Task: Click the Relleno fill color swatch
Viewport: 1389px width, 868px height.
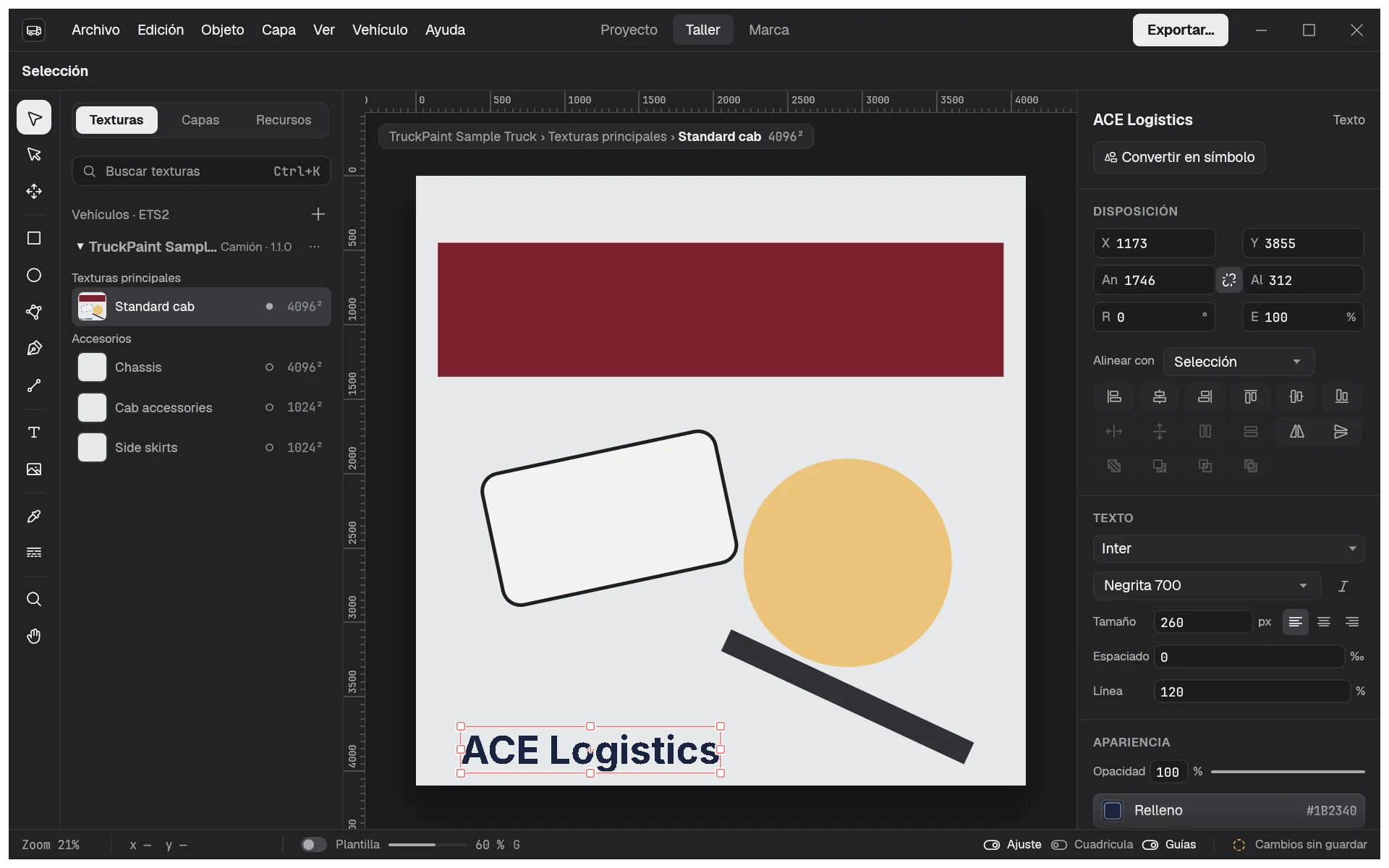Action: click(1113, 810)
